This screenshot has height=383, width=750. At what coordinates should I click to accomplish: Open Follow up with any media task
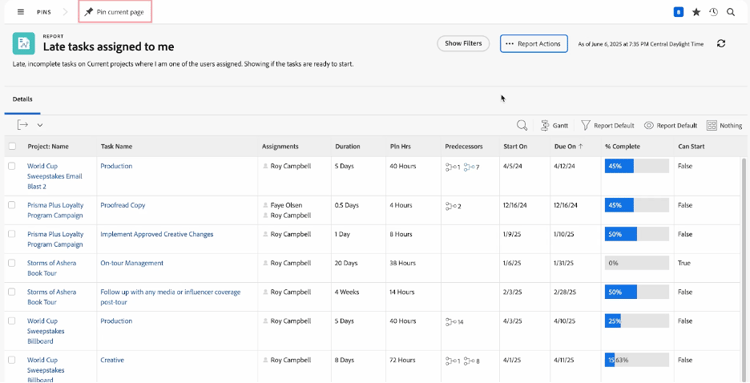click(170, 297)
